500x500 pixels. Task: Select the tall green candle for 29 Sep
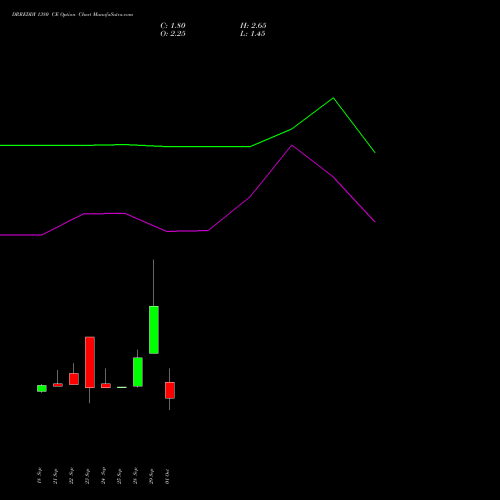click(x=154, y=330)
